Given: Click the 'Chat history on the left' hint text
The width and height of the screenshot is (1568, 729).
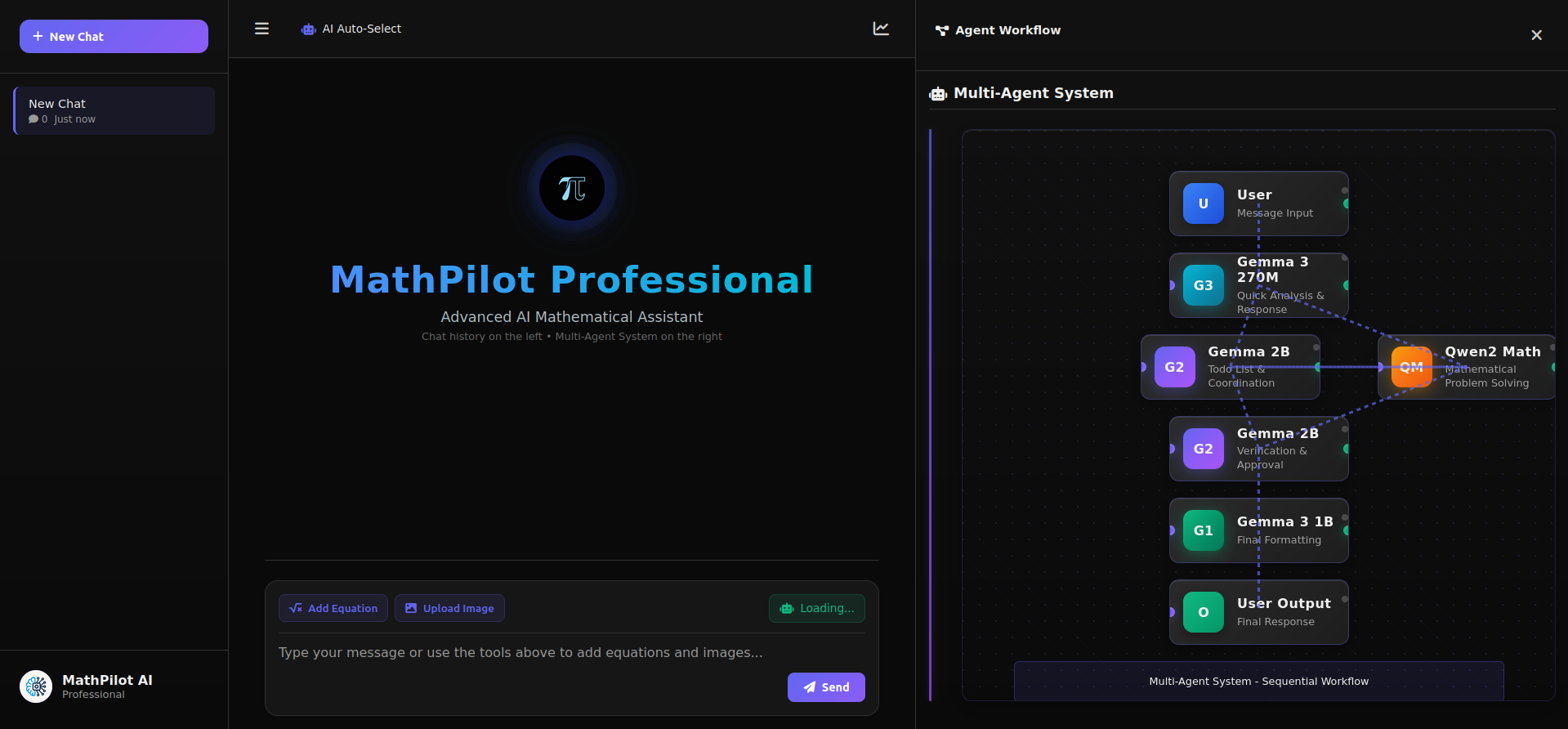Looking at the screenshot, I should tap(481, 337).
